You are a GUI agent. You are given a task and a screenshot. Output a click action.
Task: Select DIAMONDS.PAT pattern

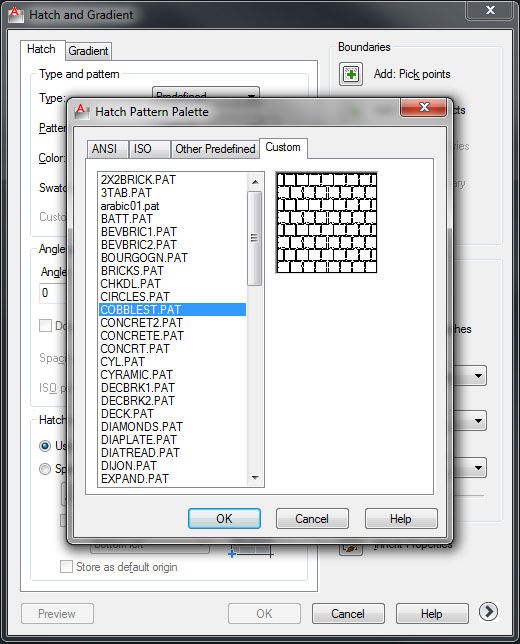click(x=173, y=427)
